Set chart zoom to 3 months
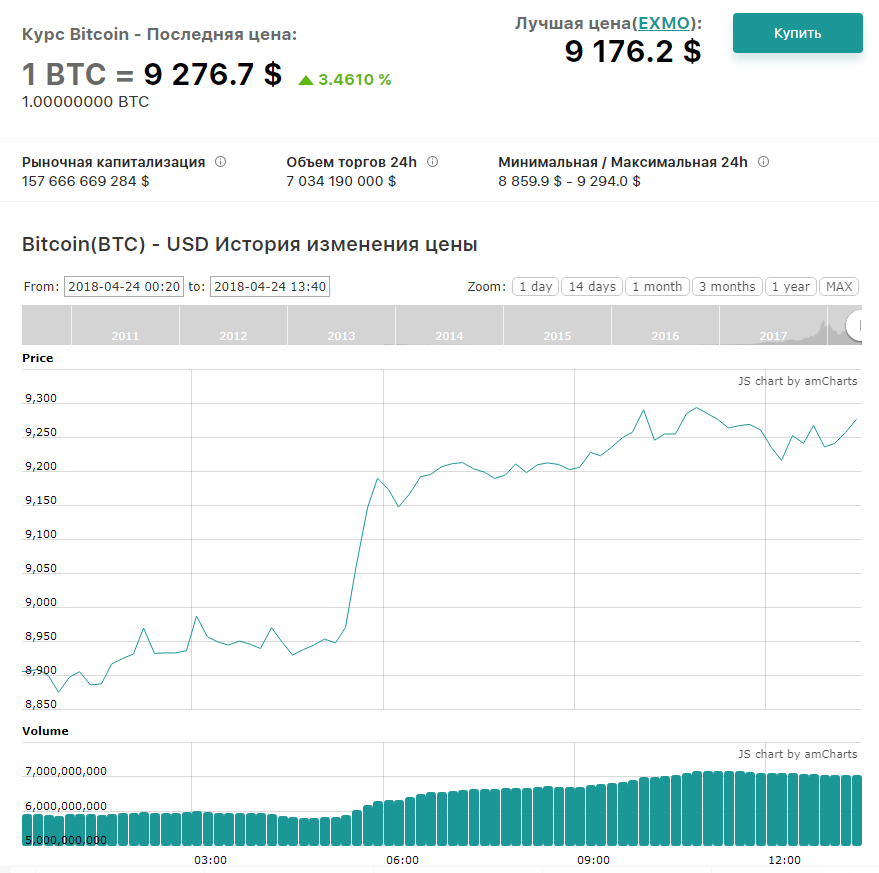Screen dimensions: 879x873 click(x=727, y=287)
